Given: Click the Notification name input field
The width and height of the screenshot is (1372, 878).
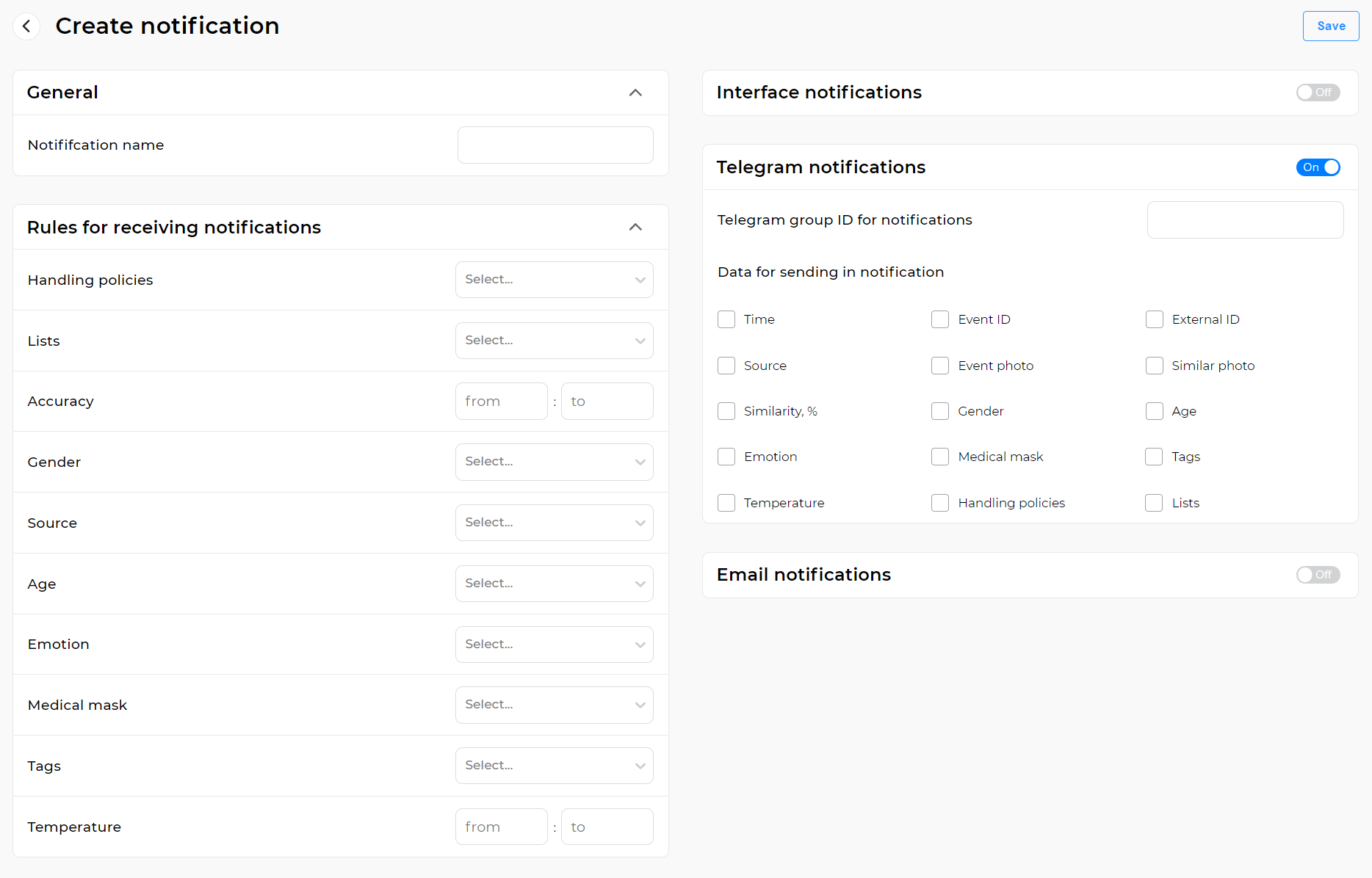Looking at the screenshot, I should pos(555,145).
